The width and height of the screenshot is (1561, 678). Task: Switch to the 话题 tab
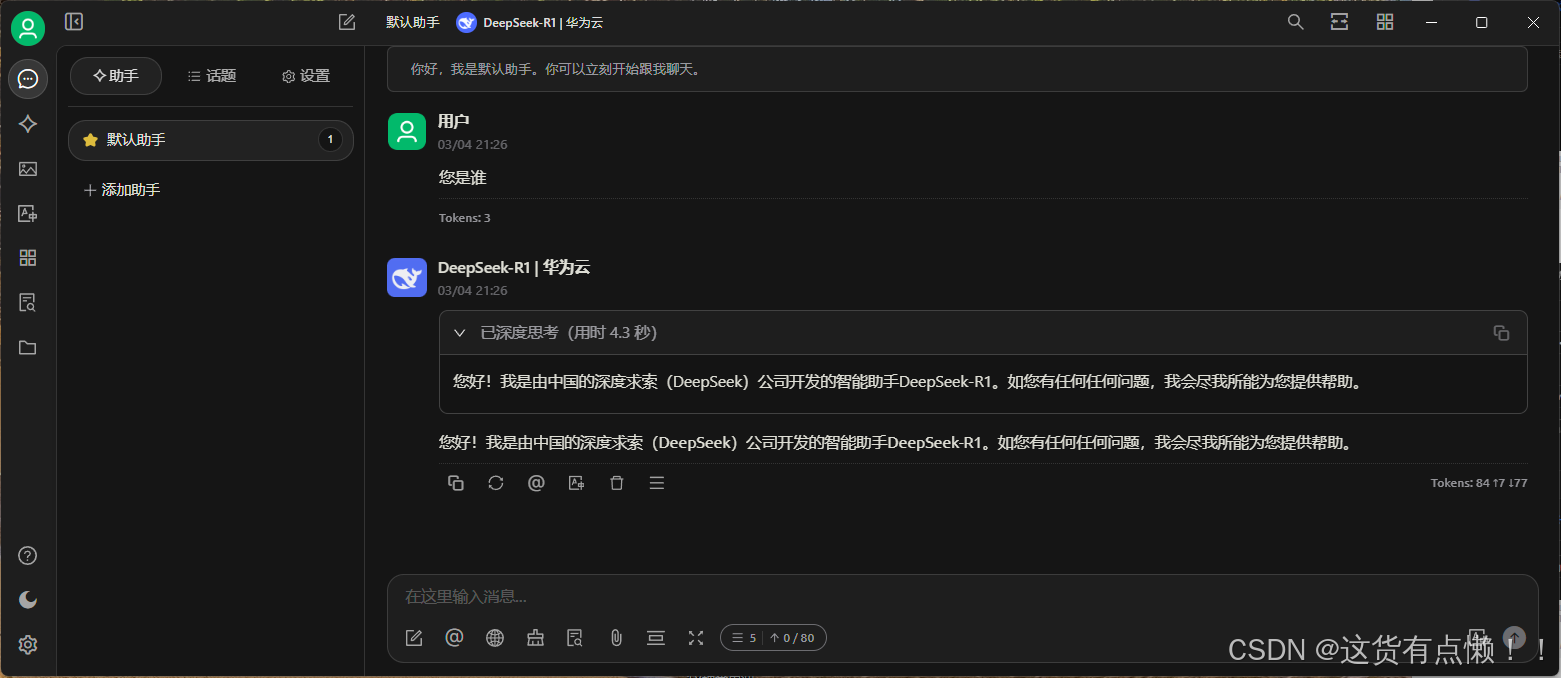click(212, 76)
